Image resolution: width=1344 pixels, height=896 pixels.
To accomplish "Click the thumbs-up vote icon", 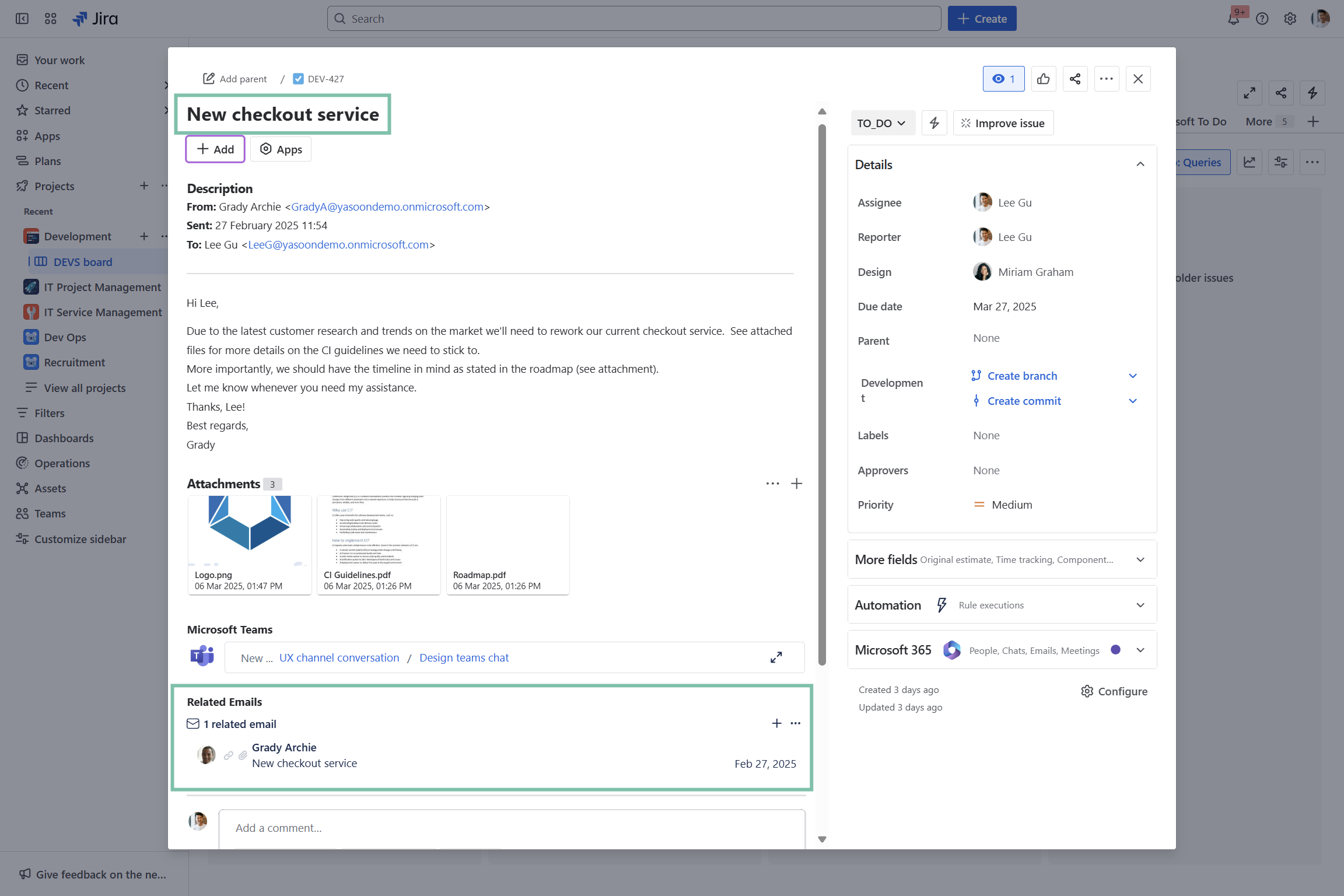I will [x=1043, y=79].
